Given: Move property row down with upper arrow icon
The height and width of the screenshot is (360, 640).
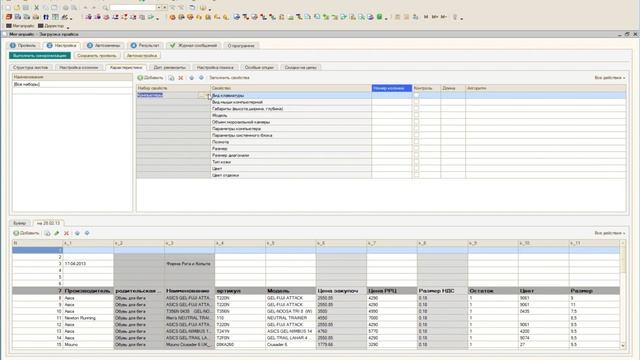Looking at the screenshot, I should click(201, 78).
